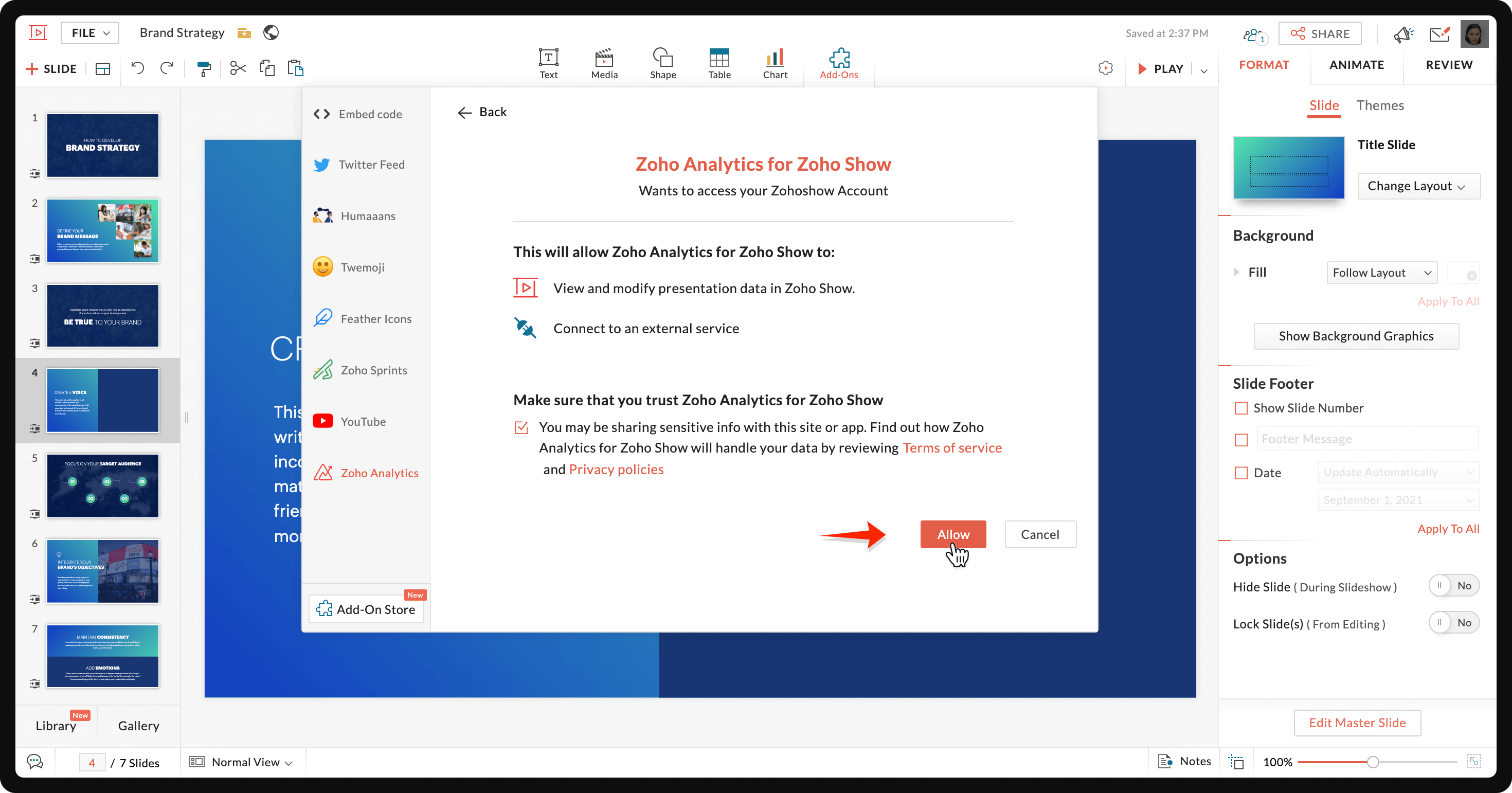Click the Undo action icon
The image size is (1512, 793).
[138, 68]
